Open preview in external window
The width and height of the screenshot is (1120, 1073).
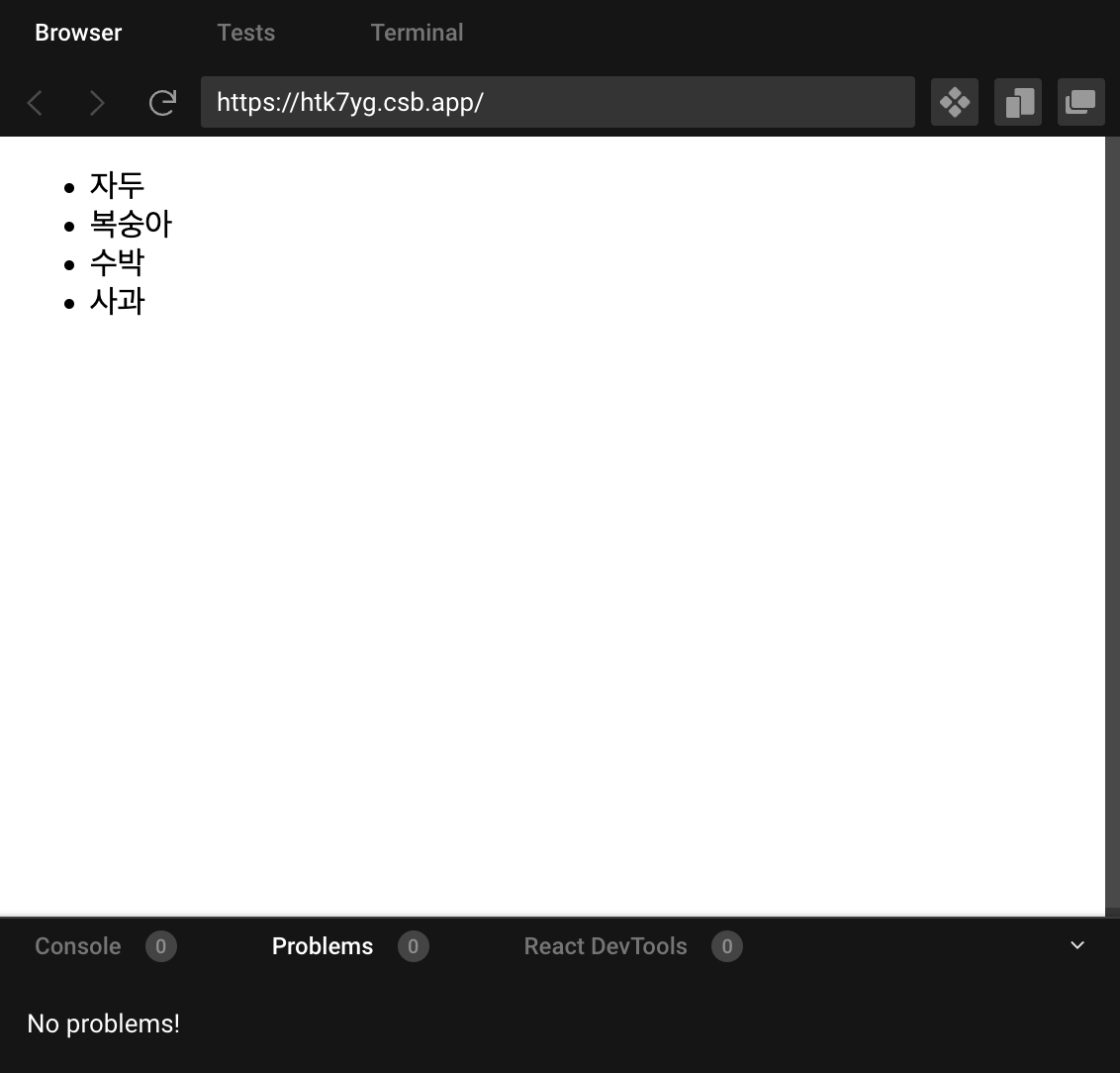click(x=1080, y=102)
